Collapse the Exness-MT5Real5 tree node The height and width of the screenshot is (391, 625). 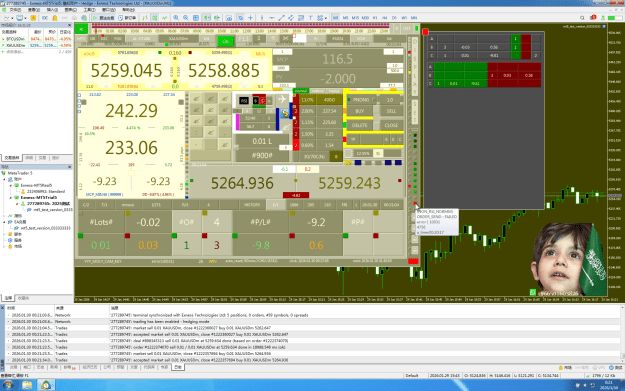(x=11, y=185)
